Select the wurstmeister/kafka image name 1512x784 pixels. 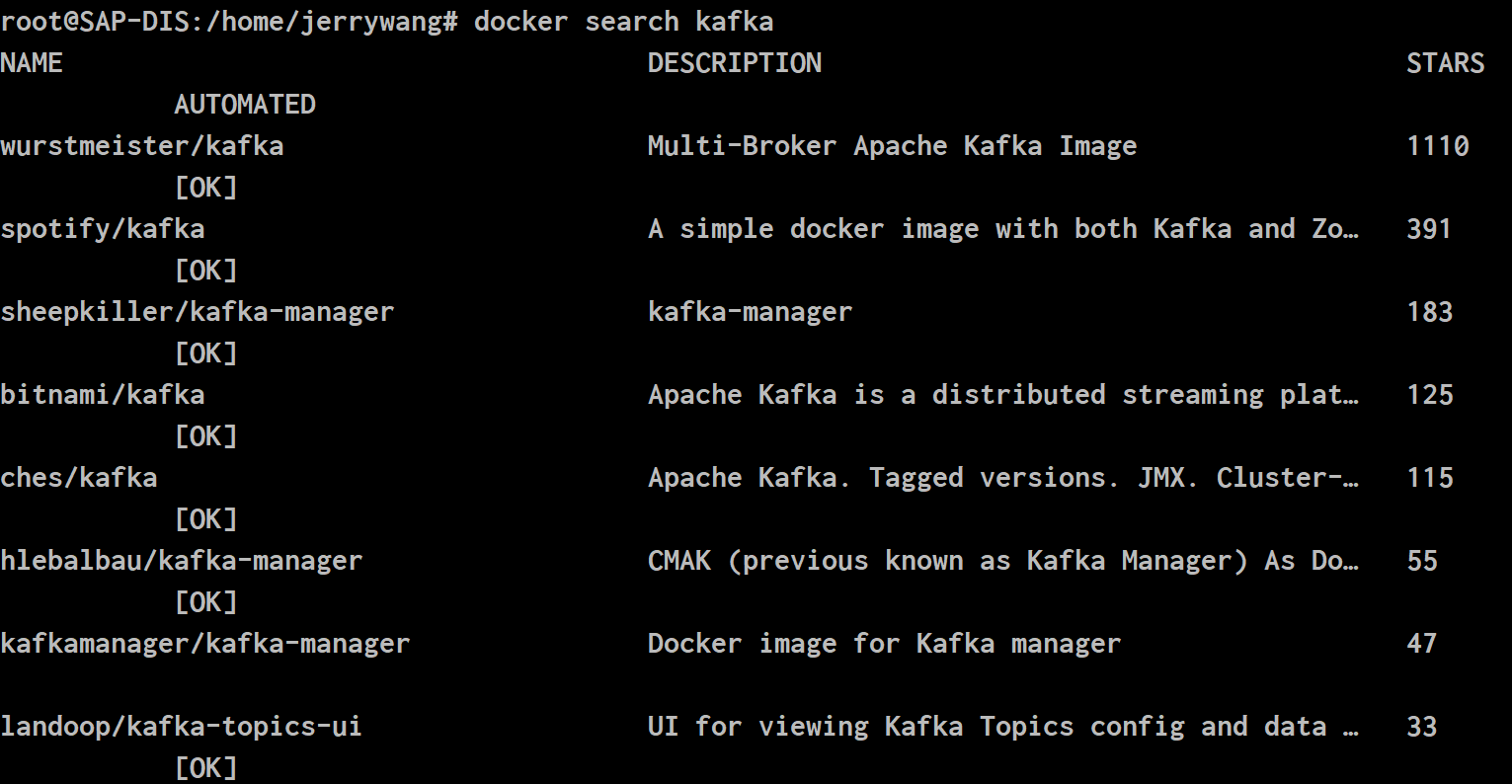pos(142,146)
